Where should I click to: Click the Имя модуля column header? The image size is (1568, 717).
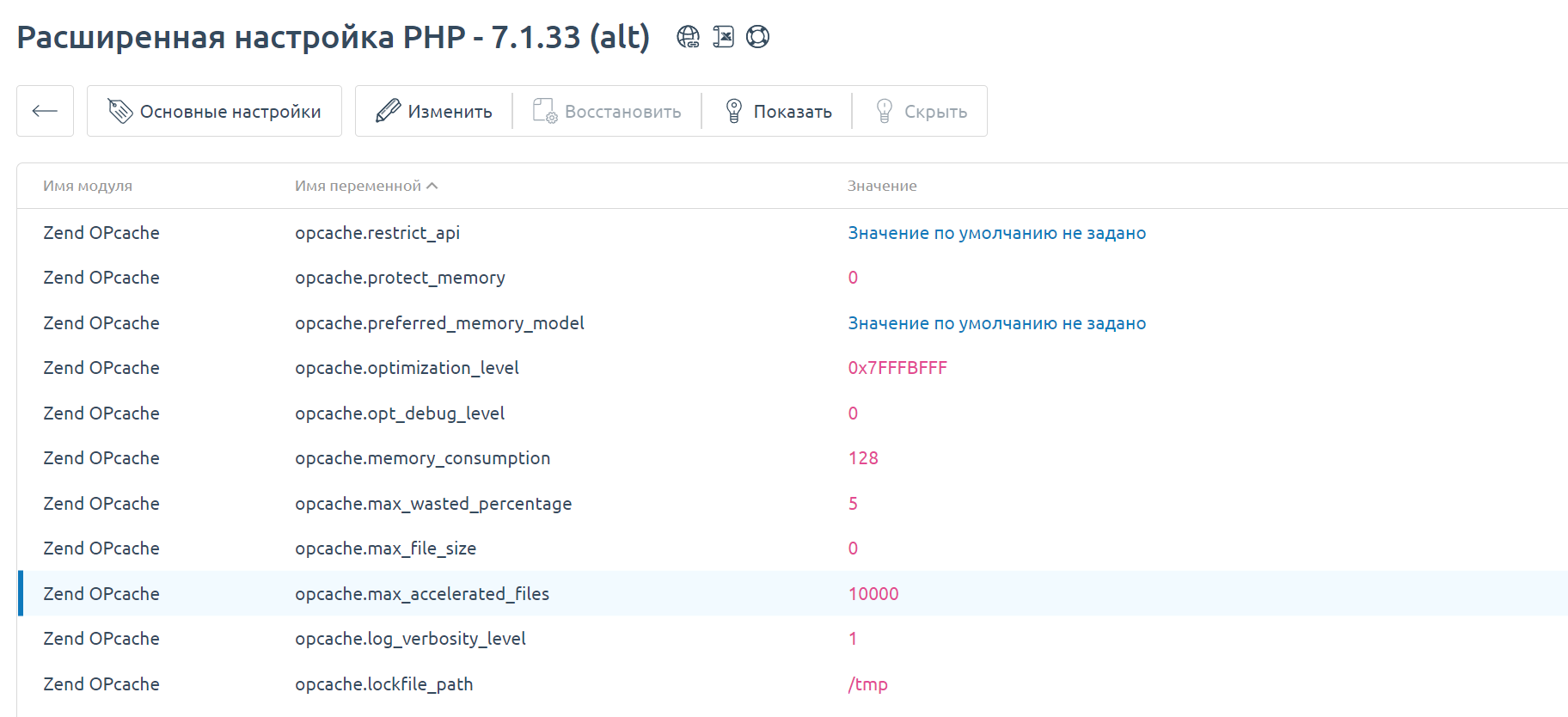pos(88,186)
